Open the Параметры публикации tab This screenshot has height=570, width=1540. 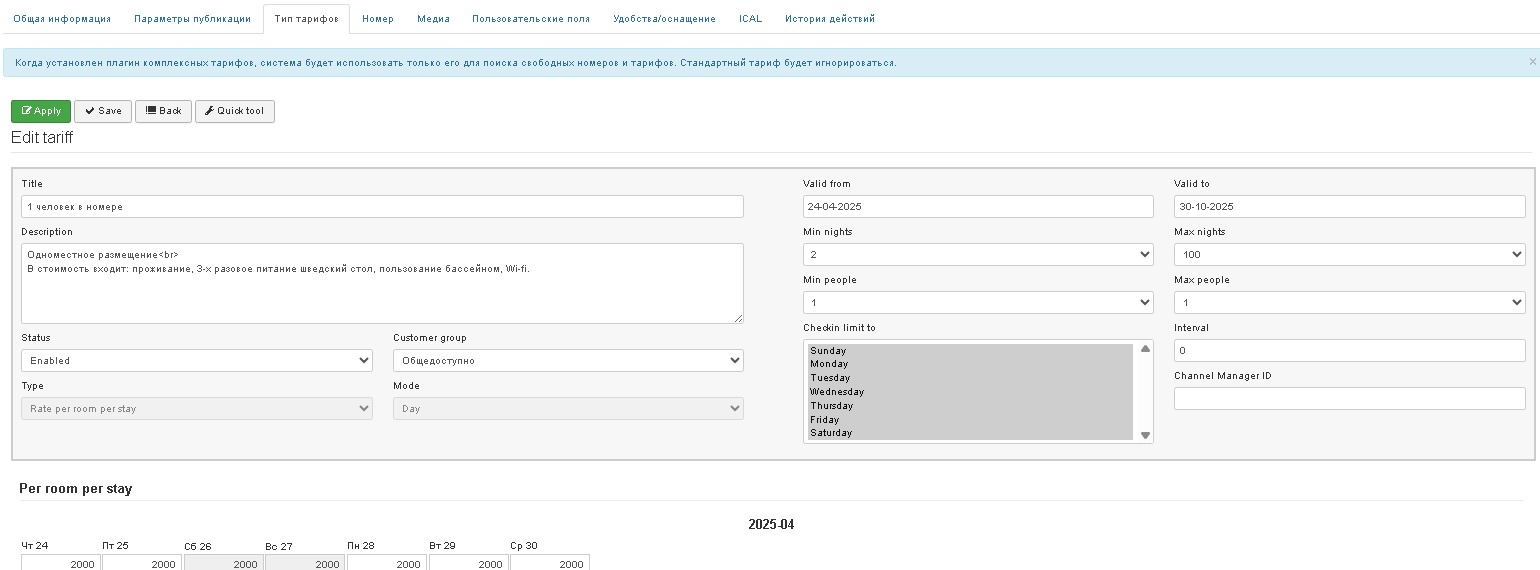pyautogui.click(x=192, y=19)
